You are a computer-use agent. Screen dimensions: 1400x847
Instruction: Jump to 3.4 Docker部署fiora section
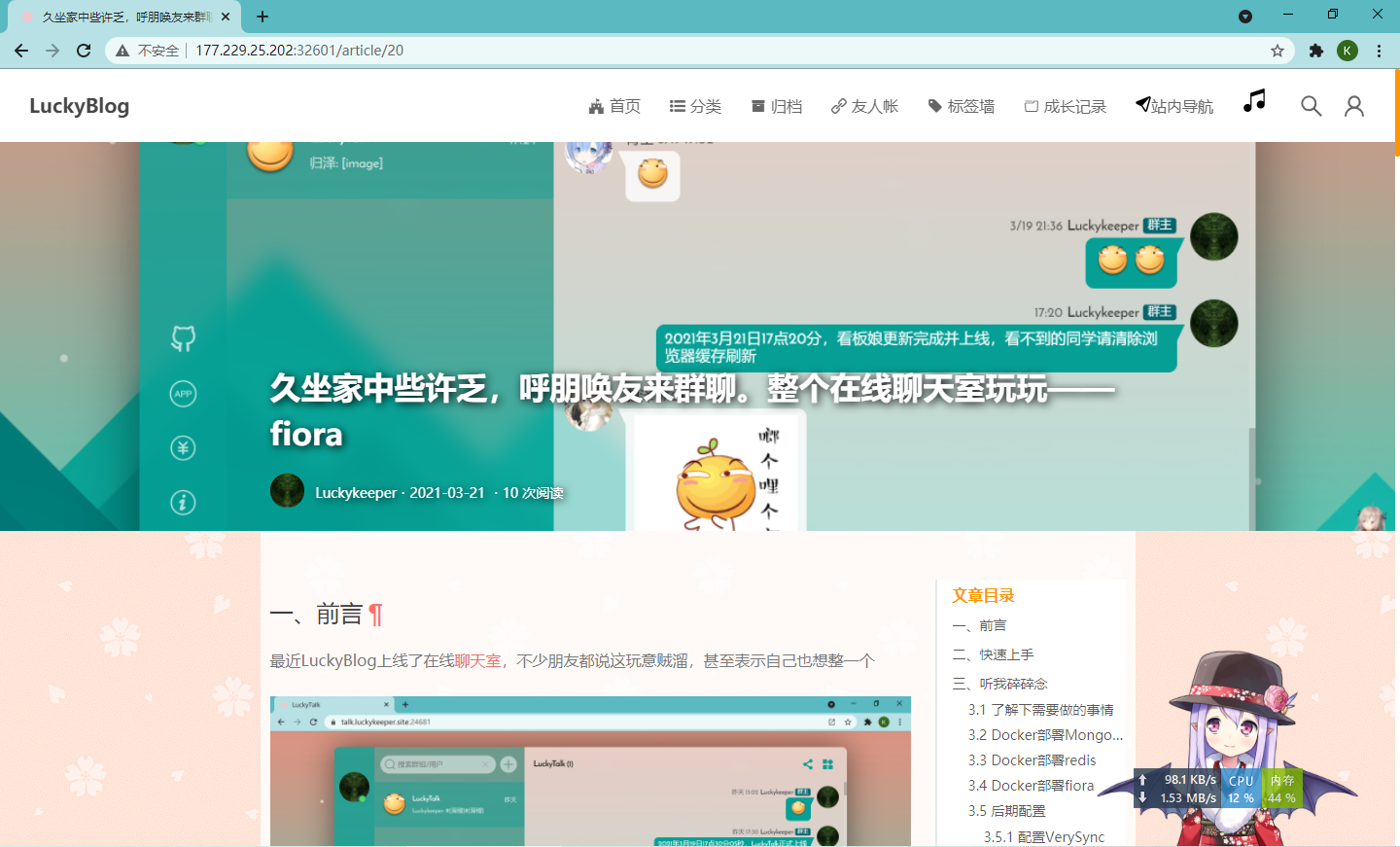click(x=1031, y=786)
